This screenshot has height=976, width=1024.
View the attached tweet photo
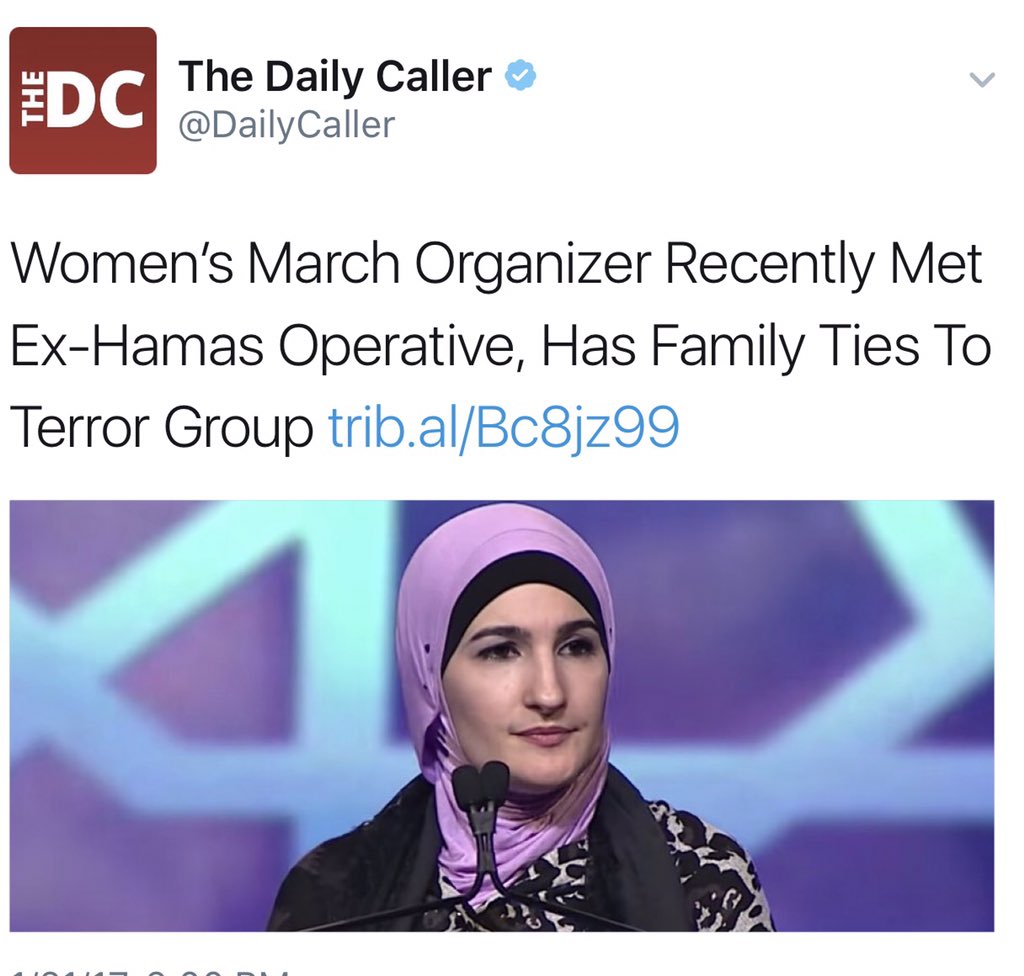point(502,715)
